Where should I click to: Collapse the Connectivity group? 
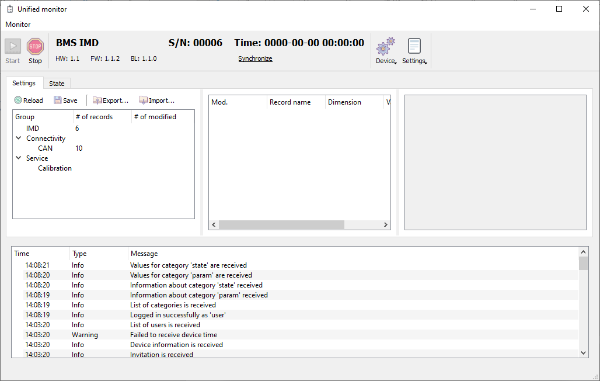pos(18,138)
